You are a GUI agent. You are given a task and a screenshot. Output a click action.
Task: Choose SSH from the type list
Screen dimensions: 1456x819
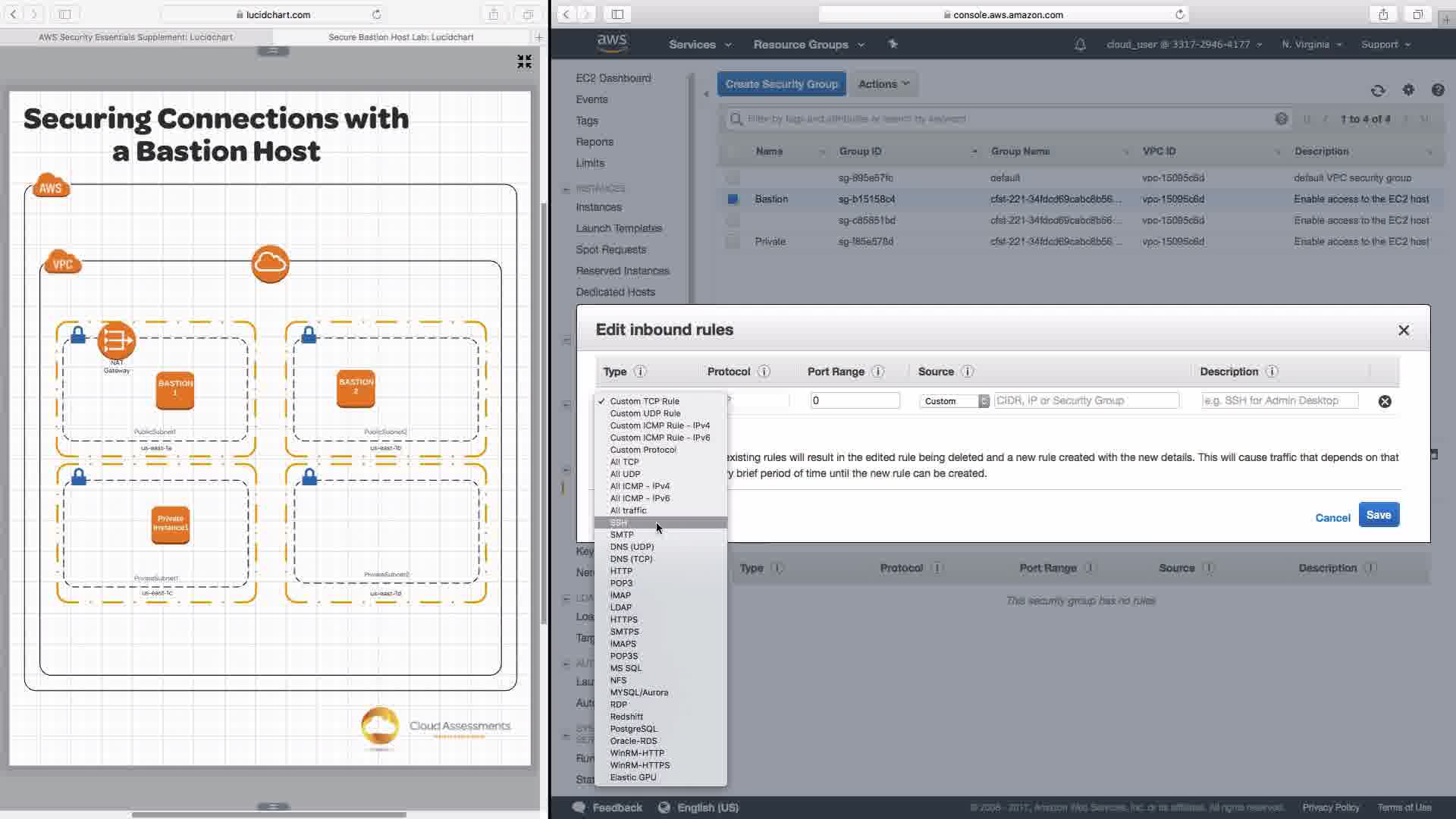tap(619, 522)
